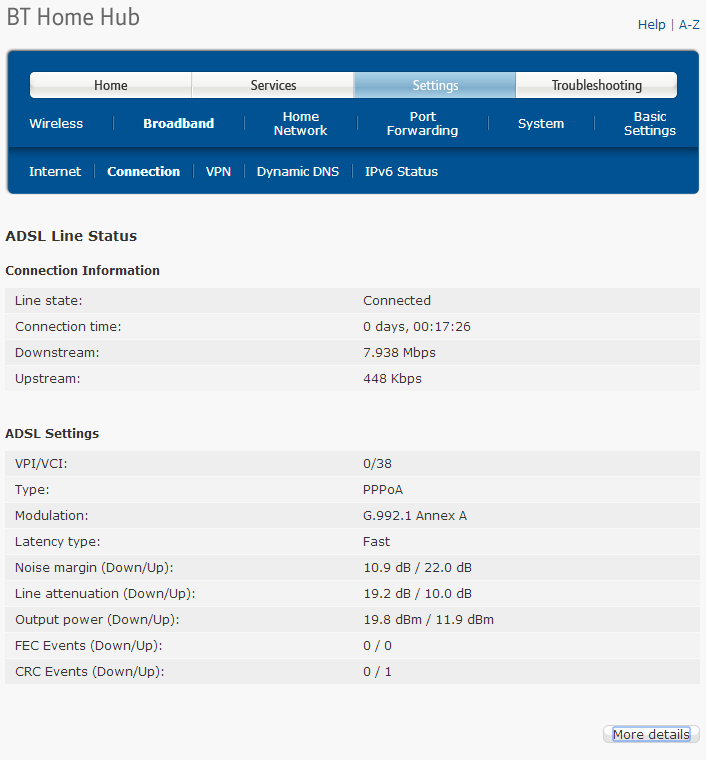Open Home Network settings
Screen dimensions: 706x760
[x=300, y=124]
